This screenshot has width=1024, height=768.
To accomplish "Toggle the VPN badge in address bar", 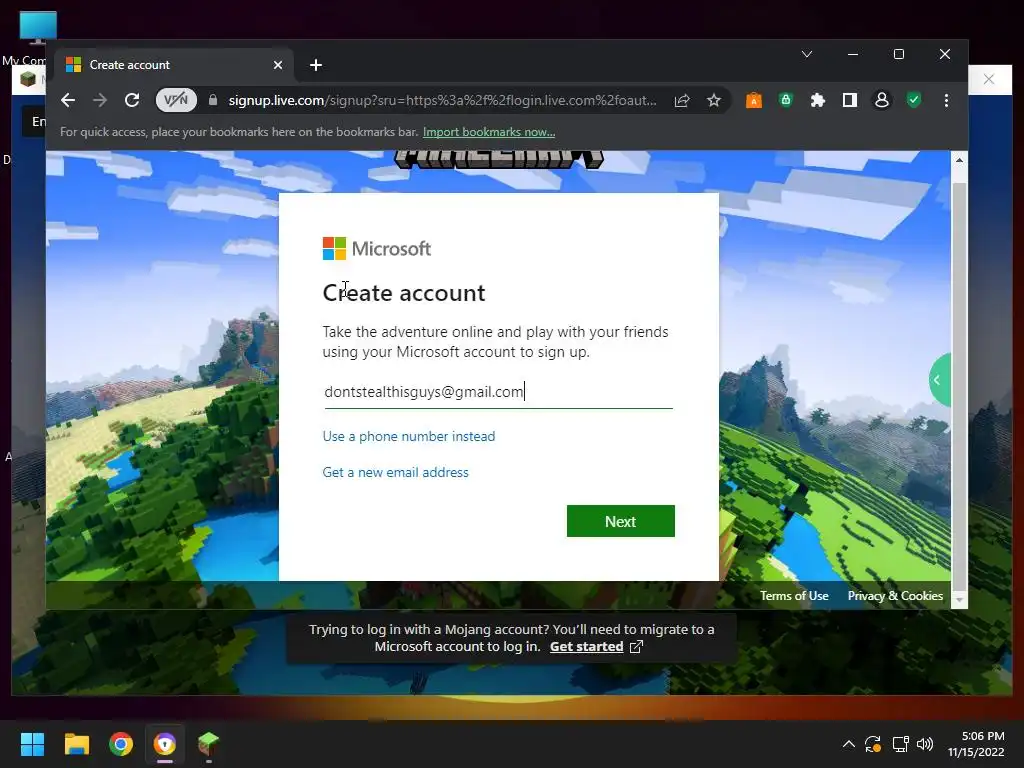I will tap(176, 100).
